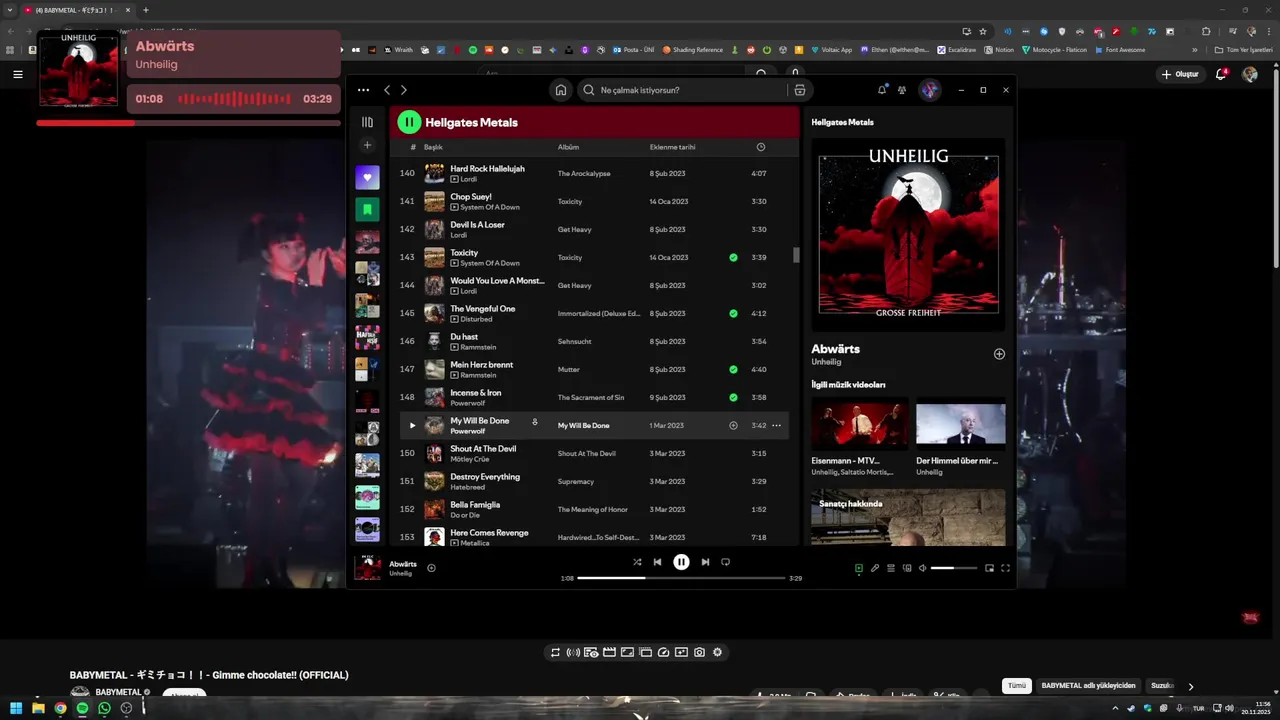Viewport: 1280px width, 720px height.
Task: Open the green bookmark Episodes item
Action: tap(367, 209)
